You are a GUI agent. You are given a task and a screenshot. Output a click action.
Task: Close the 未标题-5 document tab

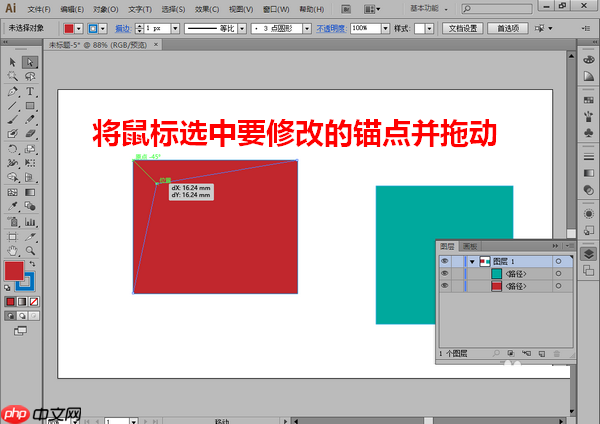(156, 45)
